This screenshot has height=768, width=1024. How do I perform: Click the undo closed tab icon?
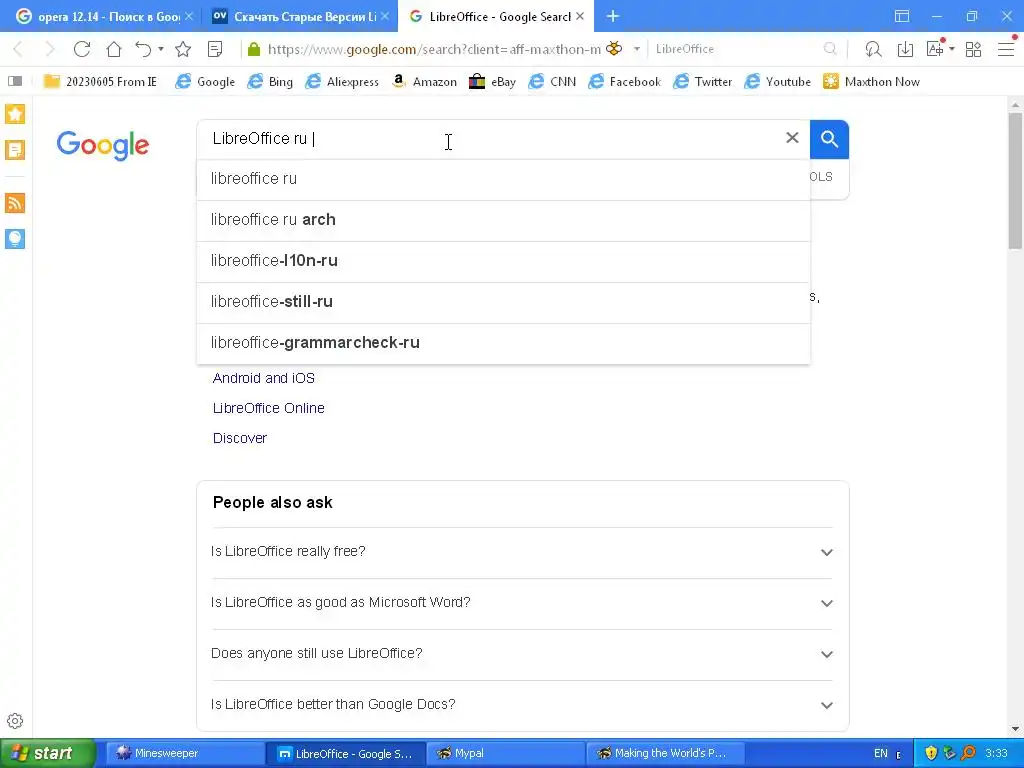[143, 49]
